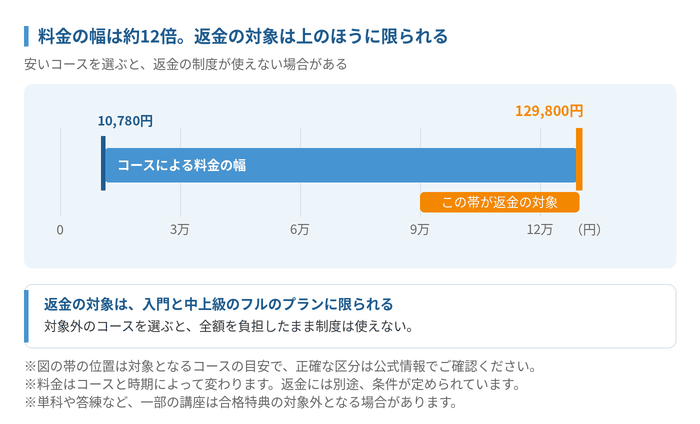Screen dimensions: 700x424
Task: Click the heading 料金の幅は約12倍
Action: point(243,36)
